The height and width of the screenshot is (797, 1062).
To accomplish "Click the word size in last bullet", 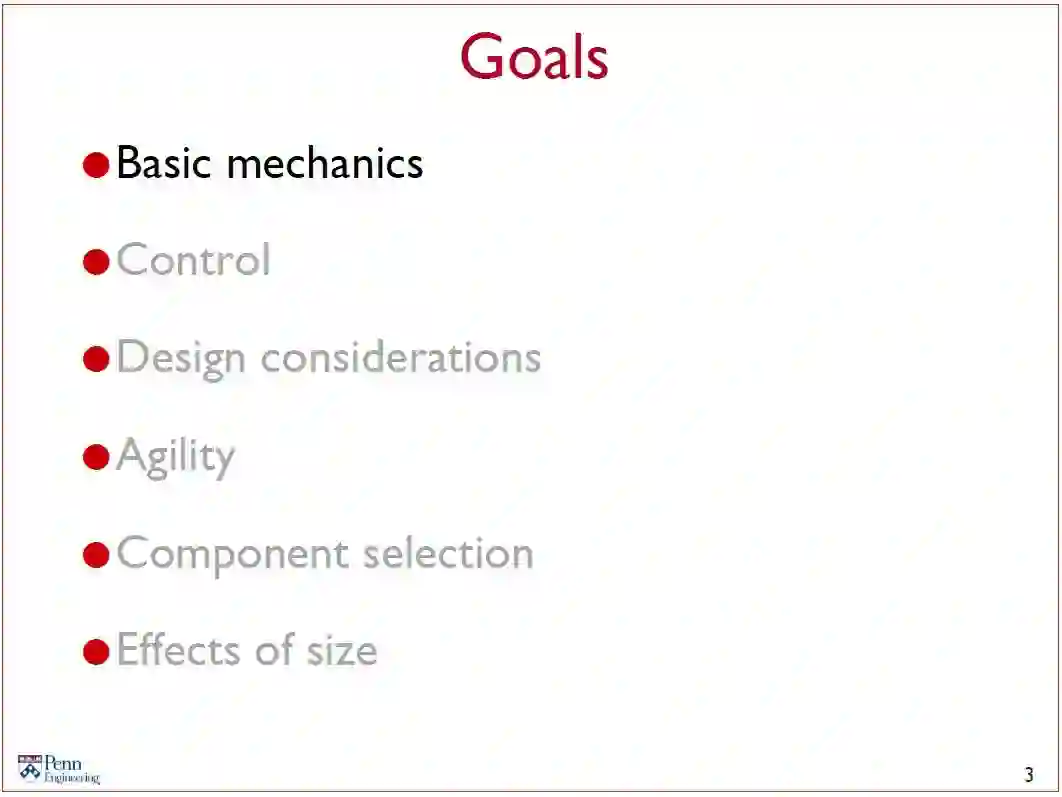I will (x=342, y=651).
